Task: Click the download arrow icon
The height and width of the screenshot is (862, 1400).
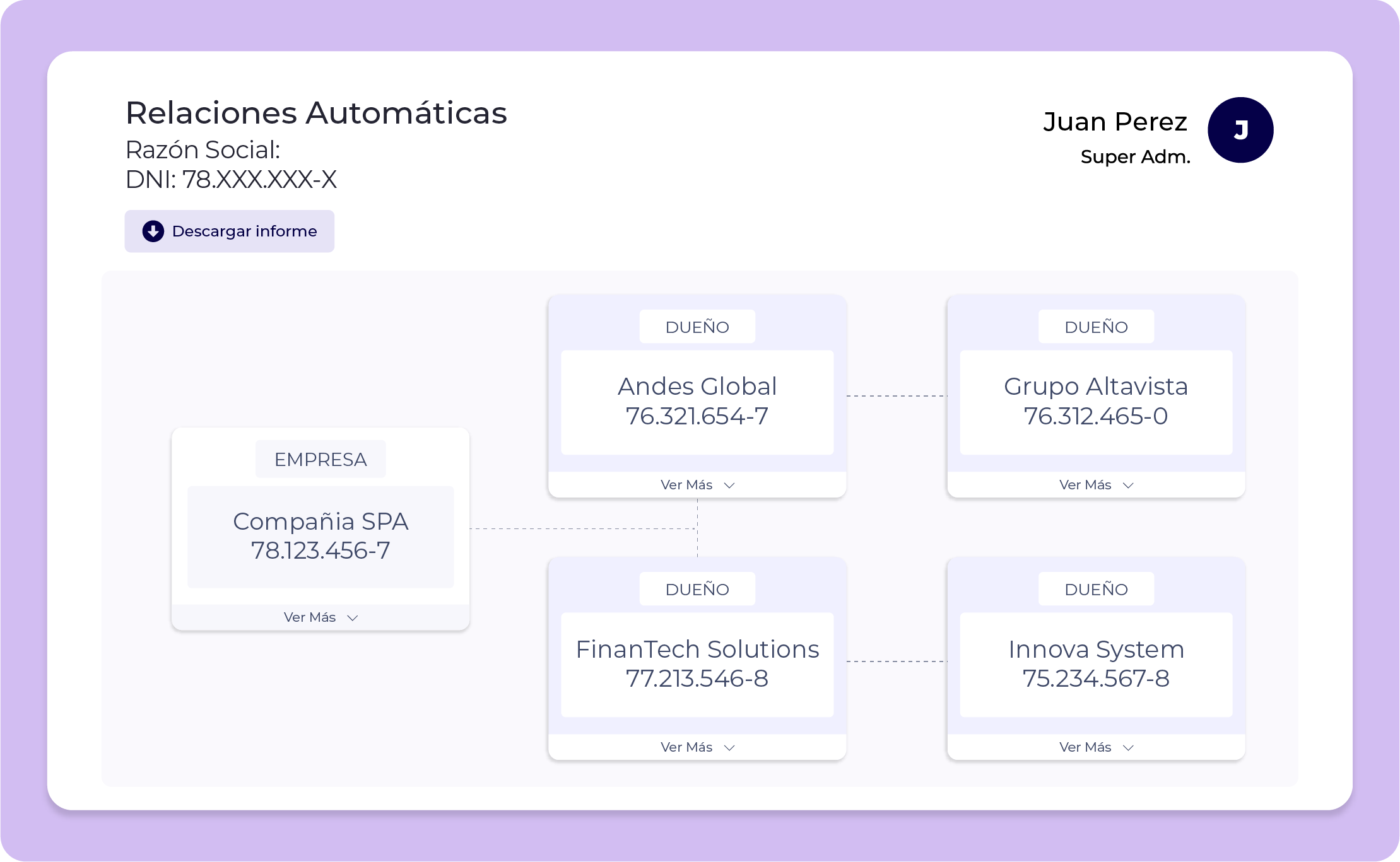Action: click(x=153, y=231)
